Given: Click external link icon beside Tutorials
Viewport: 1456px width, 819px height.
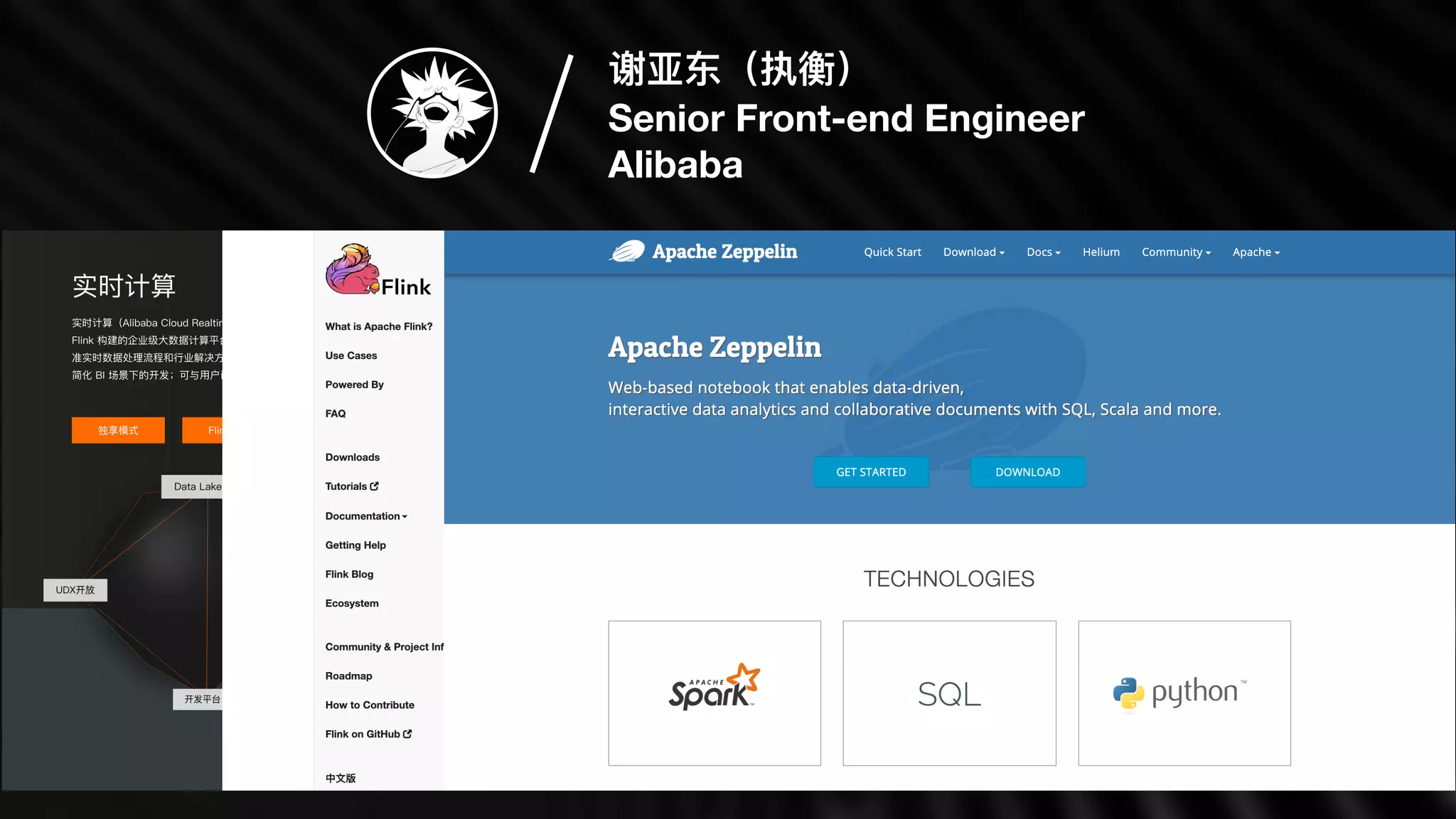Looking at the screenshot, I should click(x=375, y=486).
